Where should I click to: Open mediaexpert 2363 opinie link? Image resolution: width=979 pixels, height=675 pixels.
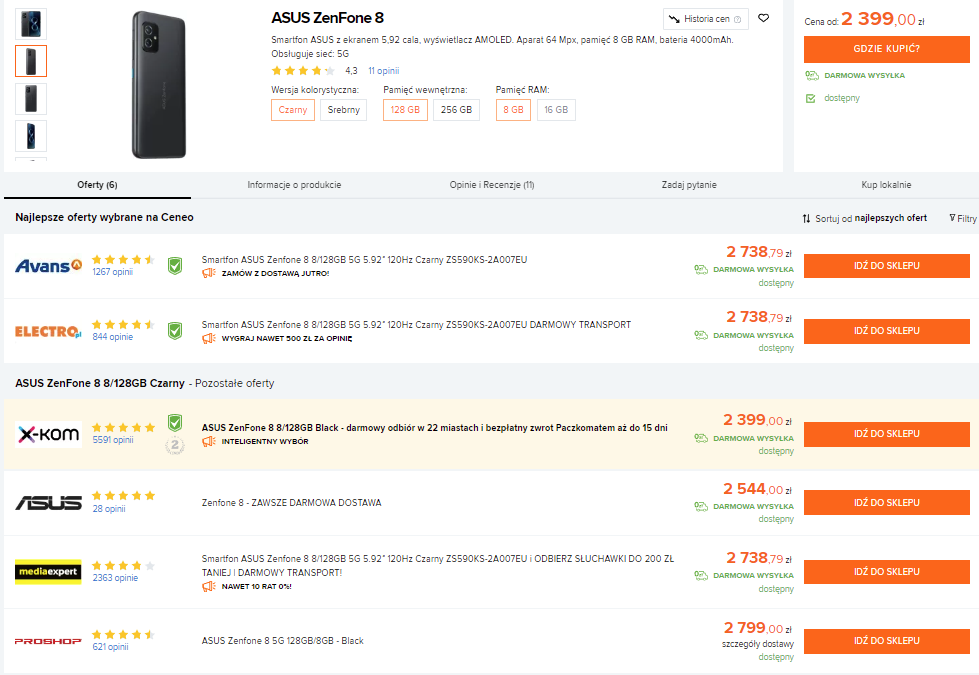click(x=115, y=578)
